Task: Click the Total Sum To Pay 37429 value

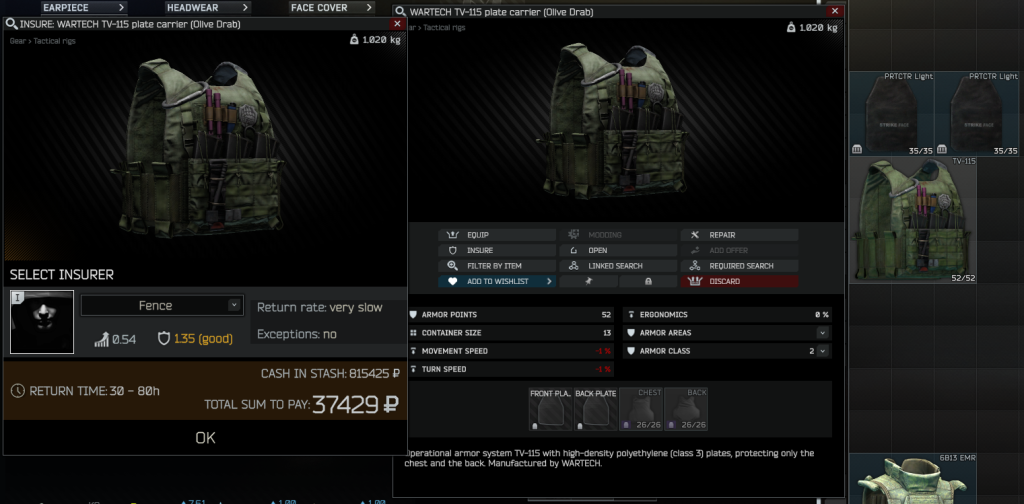Action: 355,405
